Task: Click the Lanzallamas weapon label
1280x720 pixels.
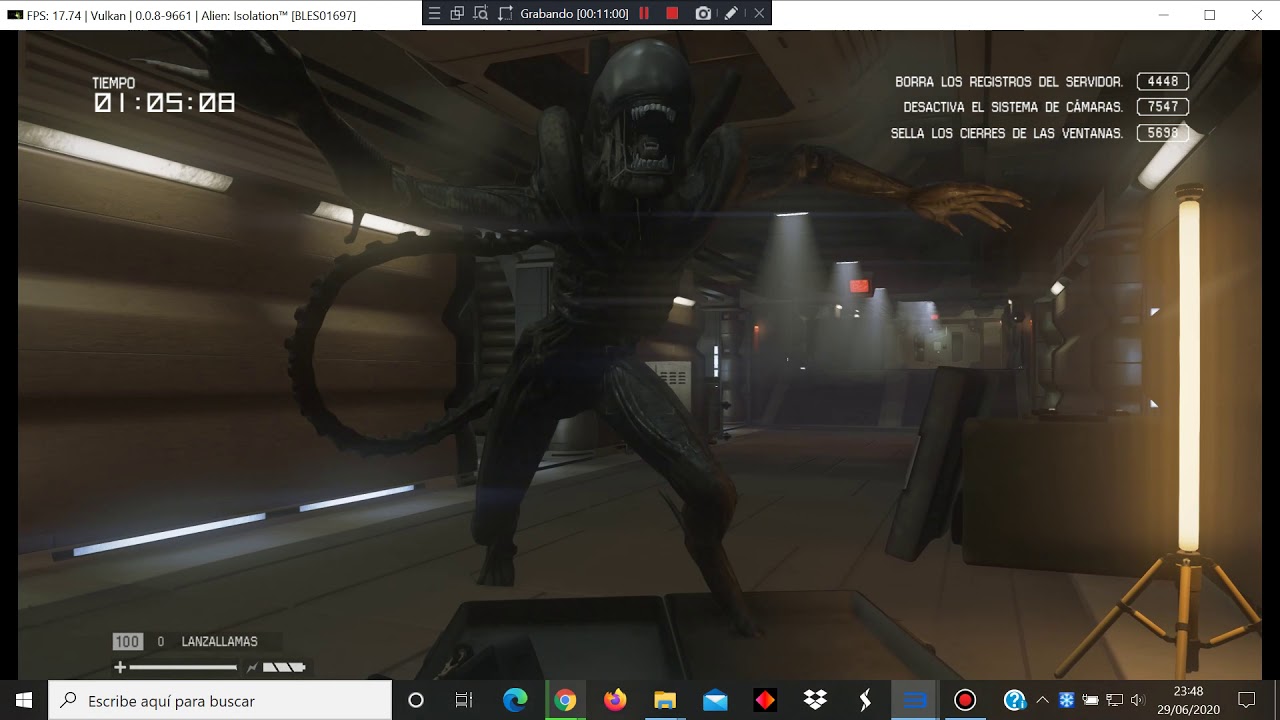Action: 219,642
